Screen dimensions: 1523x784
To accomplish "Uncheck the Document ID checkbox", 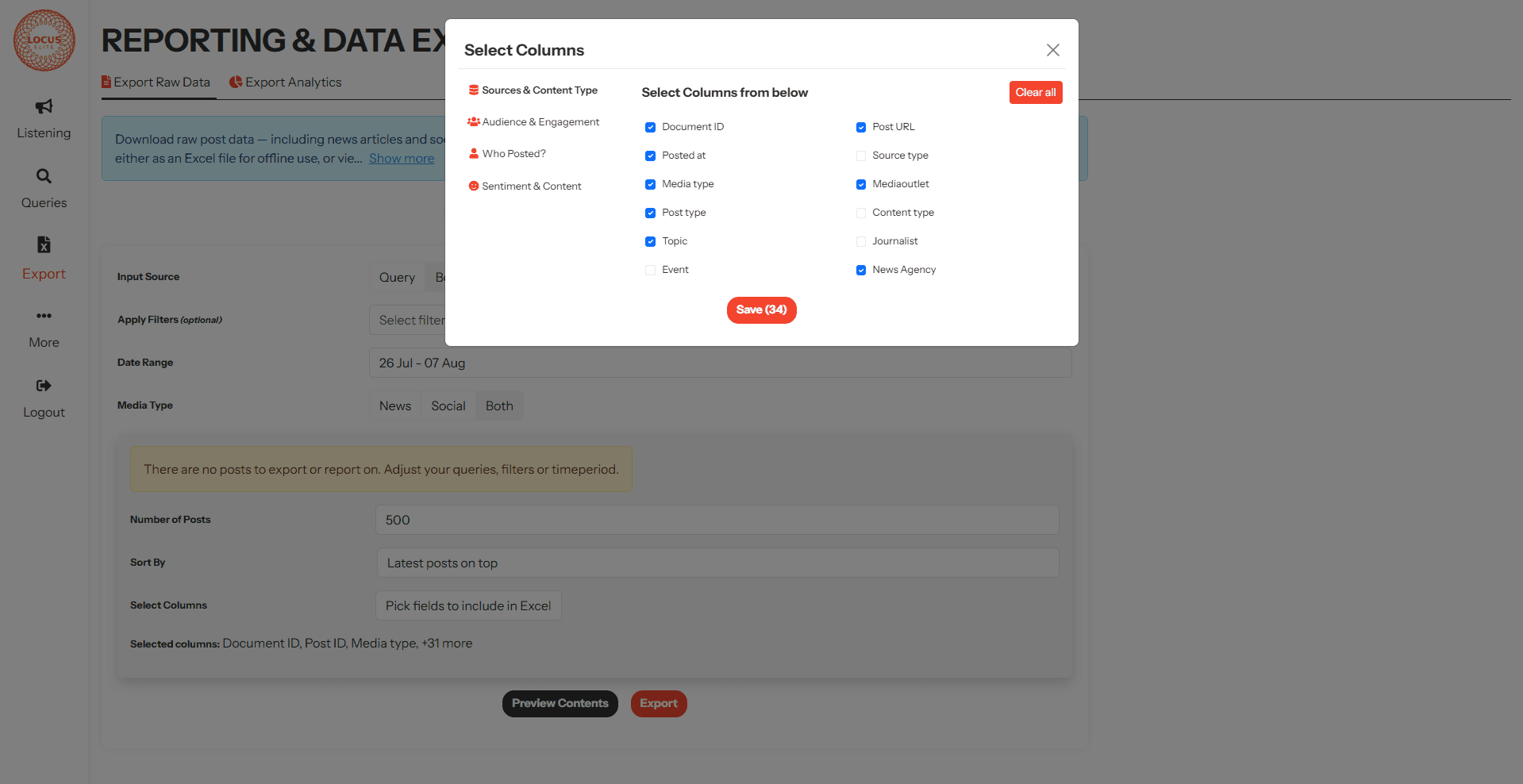I will click(x=650, y=127).
